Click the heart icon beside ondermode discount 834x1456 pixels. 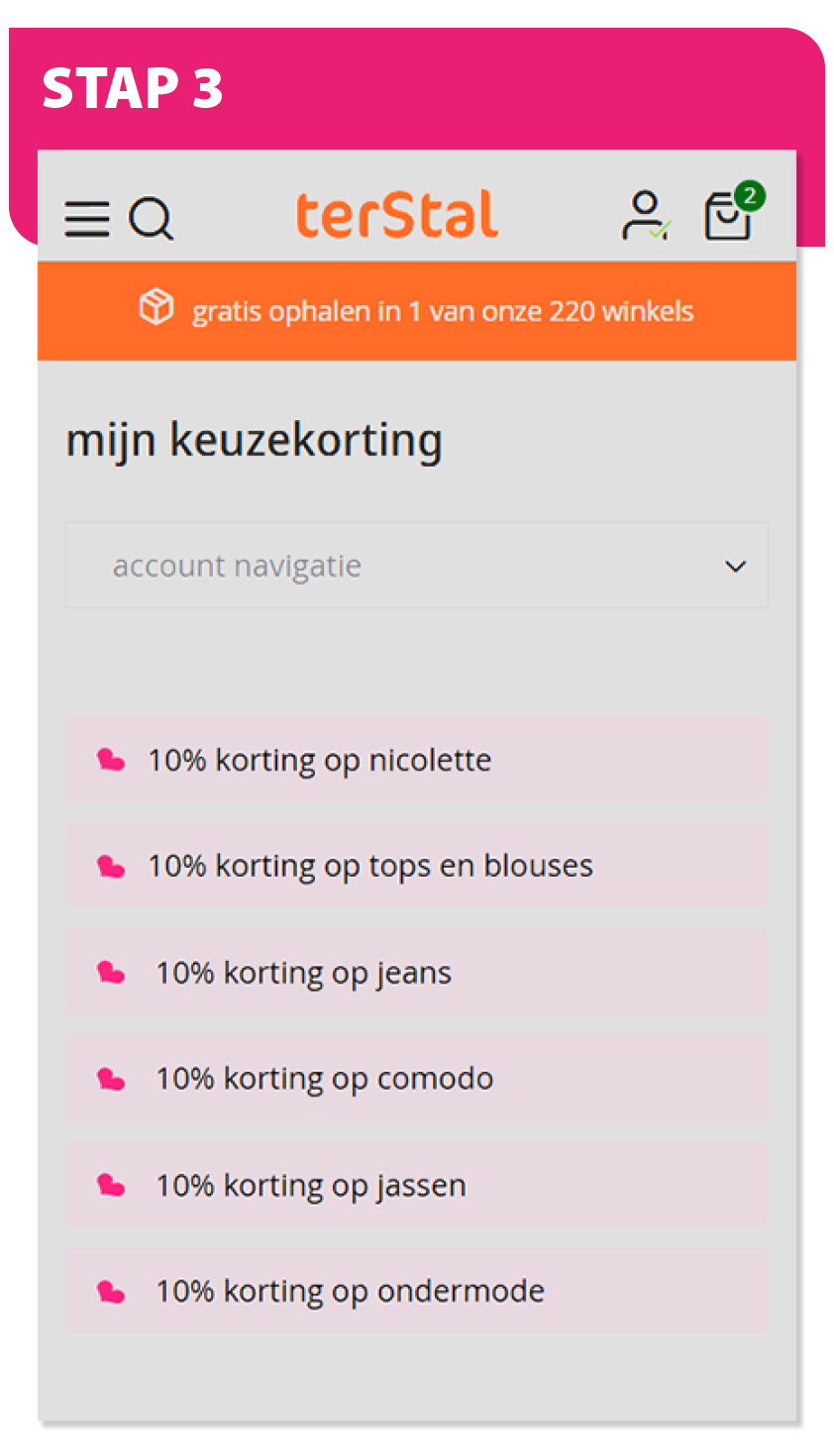click(x=111, y=1292)
